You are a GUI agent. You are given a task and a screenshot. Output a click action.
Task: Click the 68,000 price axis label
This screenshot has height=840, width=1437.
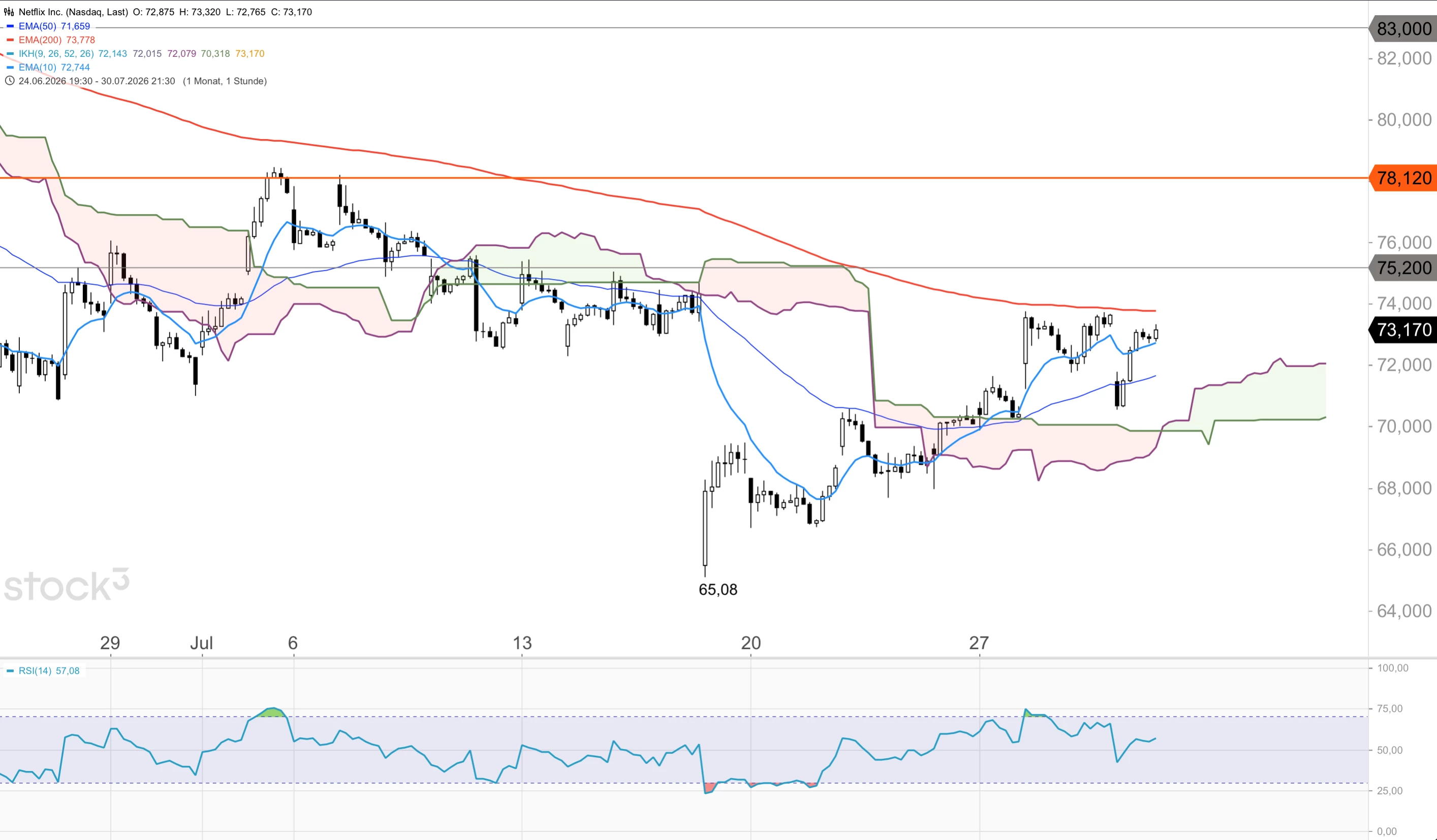[1404, 488]
